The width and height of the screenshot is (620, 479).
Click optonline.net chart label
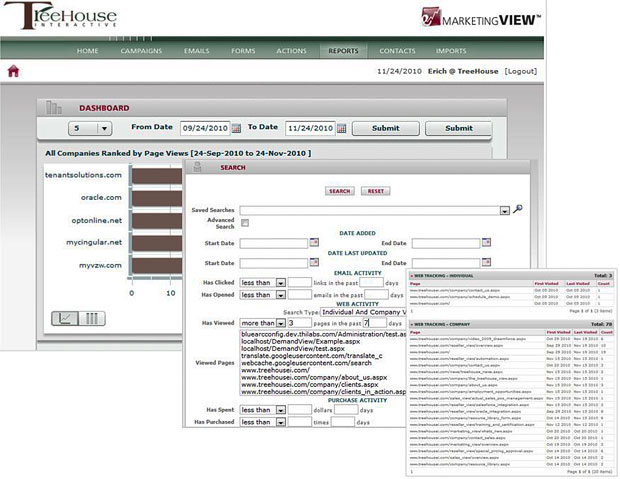96,220
